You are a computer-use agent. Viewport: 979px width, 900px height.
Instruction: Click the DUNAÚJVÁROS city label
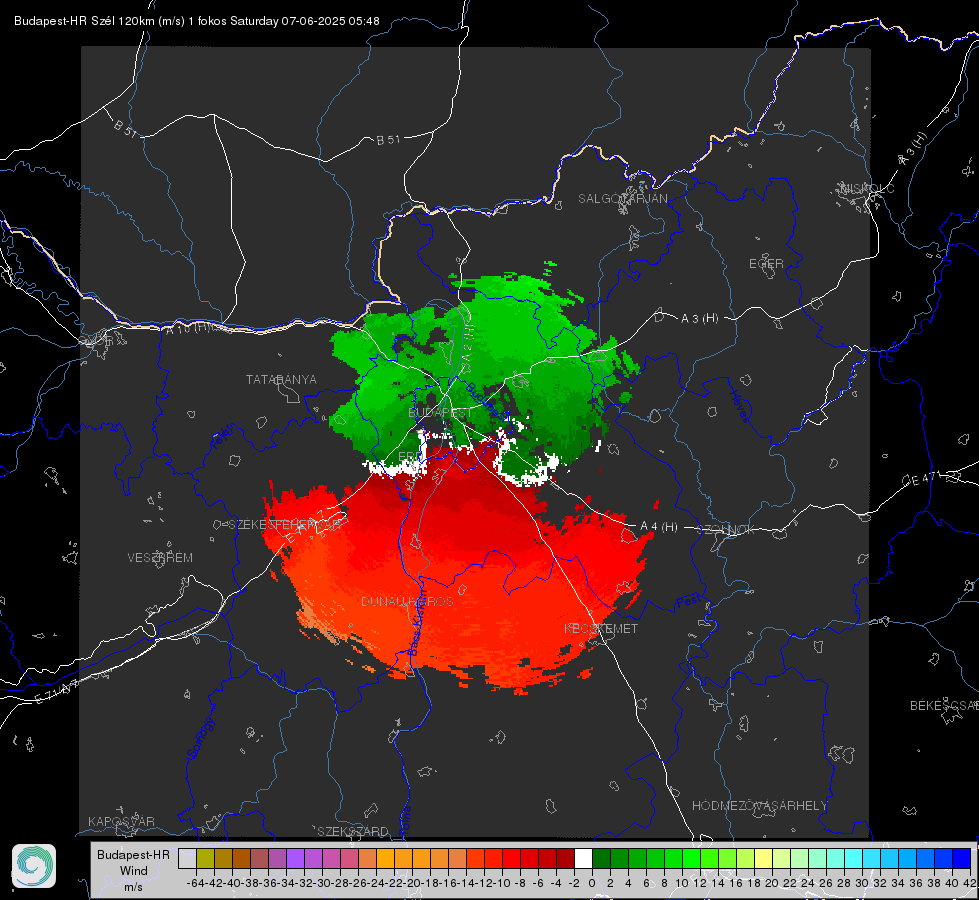point(407,601)
